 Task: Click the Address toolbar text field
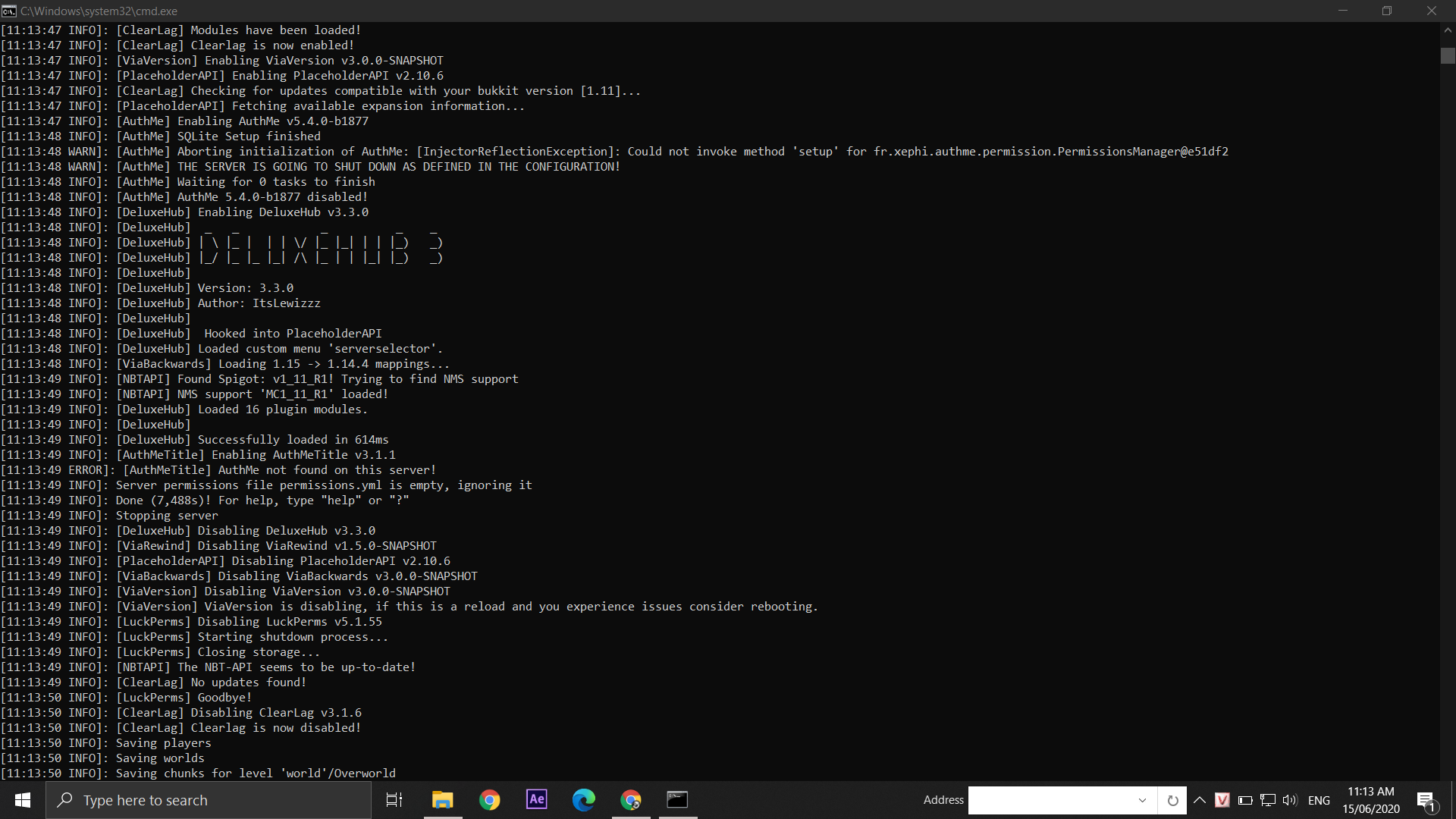(1050, 800)
